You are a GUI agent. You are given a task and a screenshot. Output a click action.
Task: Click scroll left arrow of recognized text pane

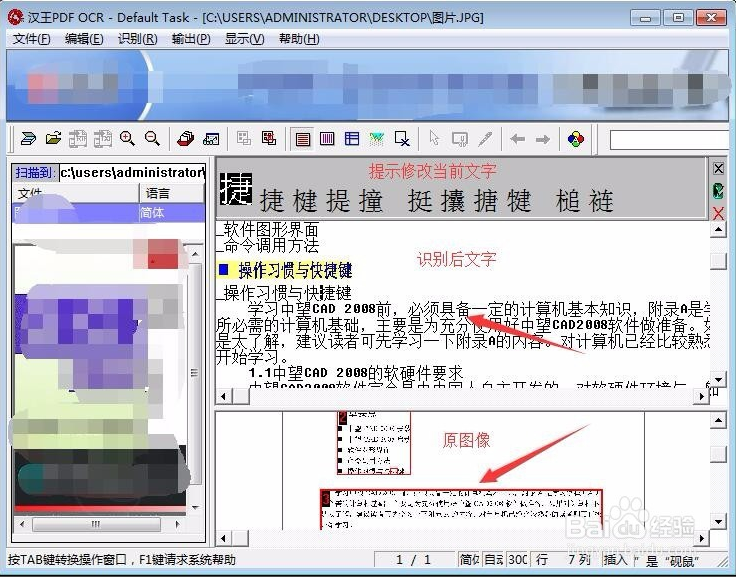click(223, 396)
